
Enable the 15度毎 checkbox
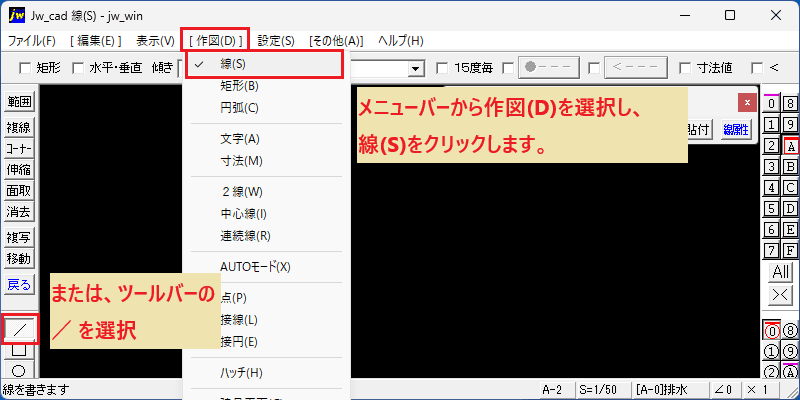tap(443, 68)
